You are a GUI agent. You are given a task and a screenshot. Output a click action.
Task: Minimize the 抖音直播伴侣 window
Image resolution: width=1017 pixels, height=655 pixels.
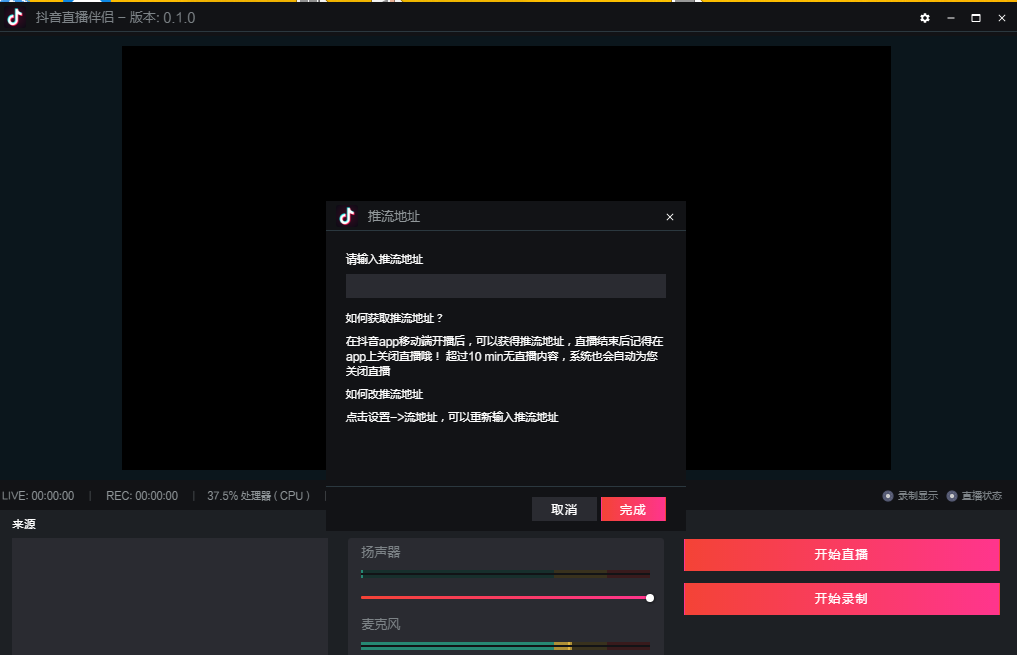click(x=950, y=18)
